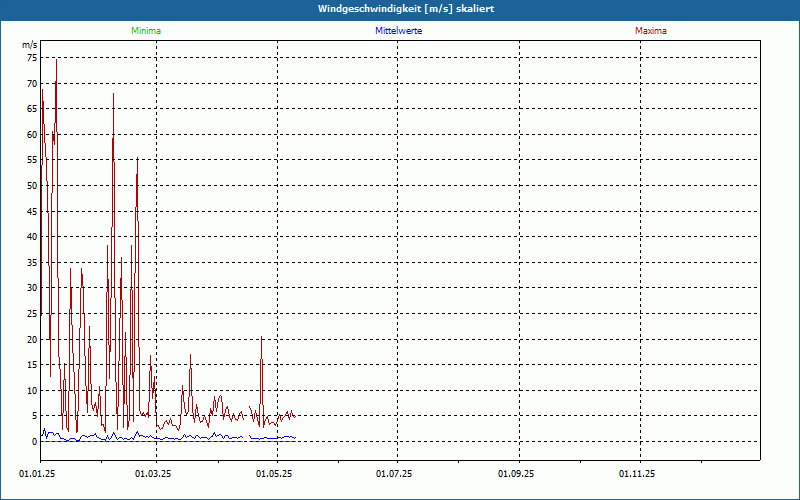Click the 01.09.25 date label
The height and width of the screenshot is (500, 800).
click(x=516, y=474)
